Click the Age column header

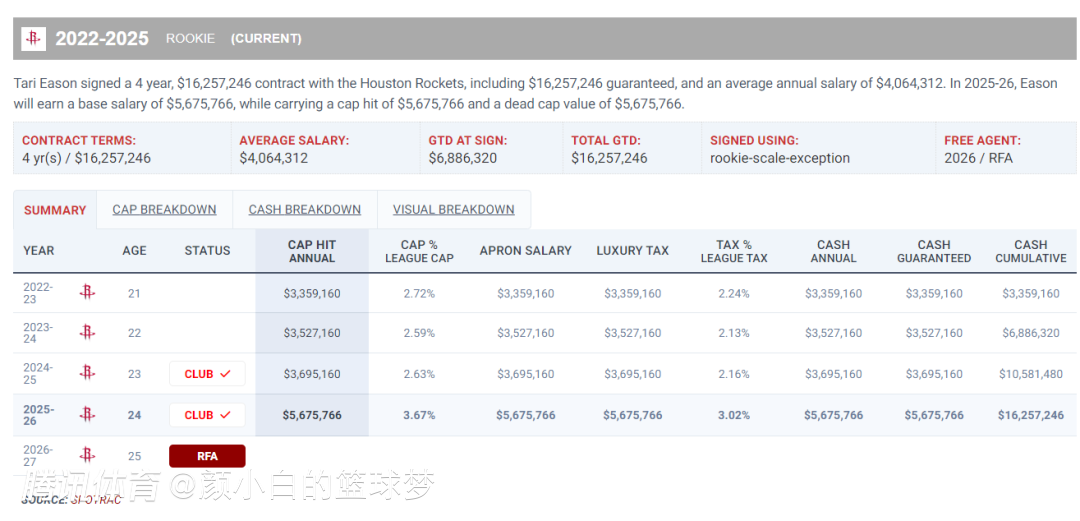point(134,251)
